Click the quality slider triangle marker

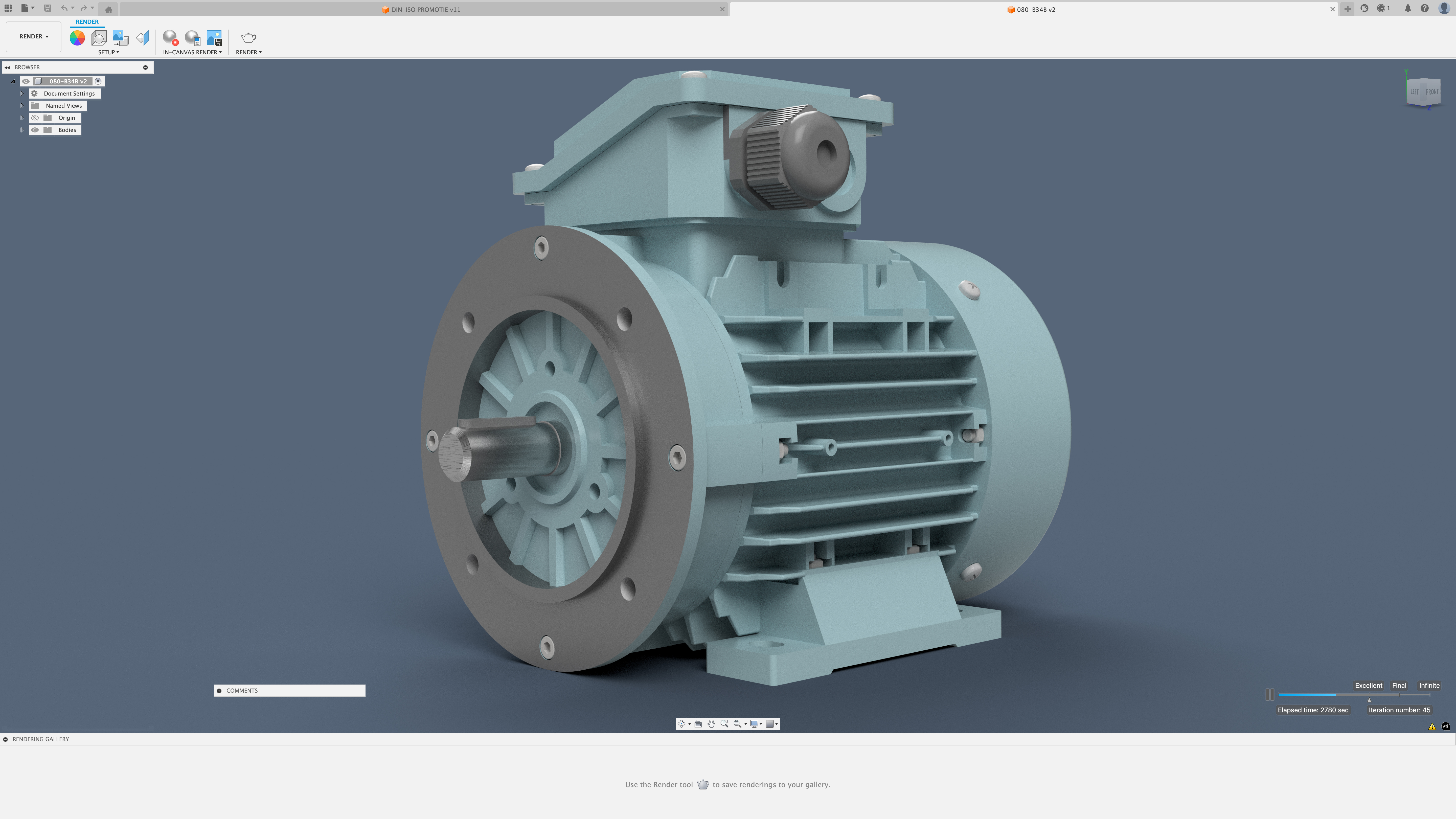tap(1369, 700)
